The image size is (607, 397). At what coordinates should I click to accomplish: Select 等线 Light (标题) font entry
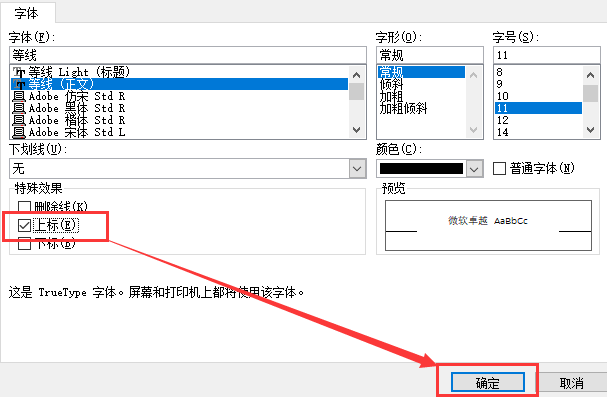coord(179,72)
